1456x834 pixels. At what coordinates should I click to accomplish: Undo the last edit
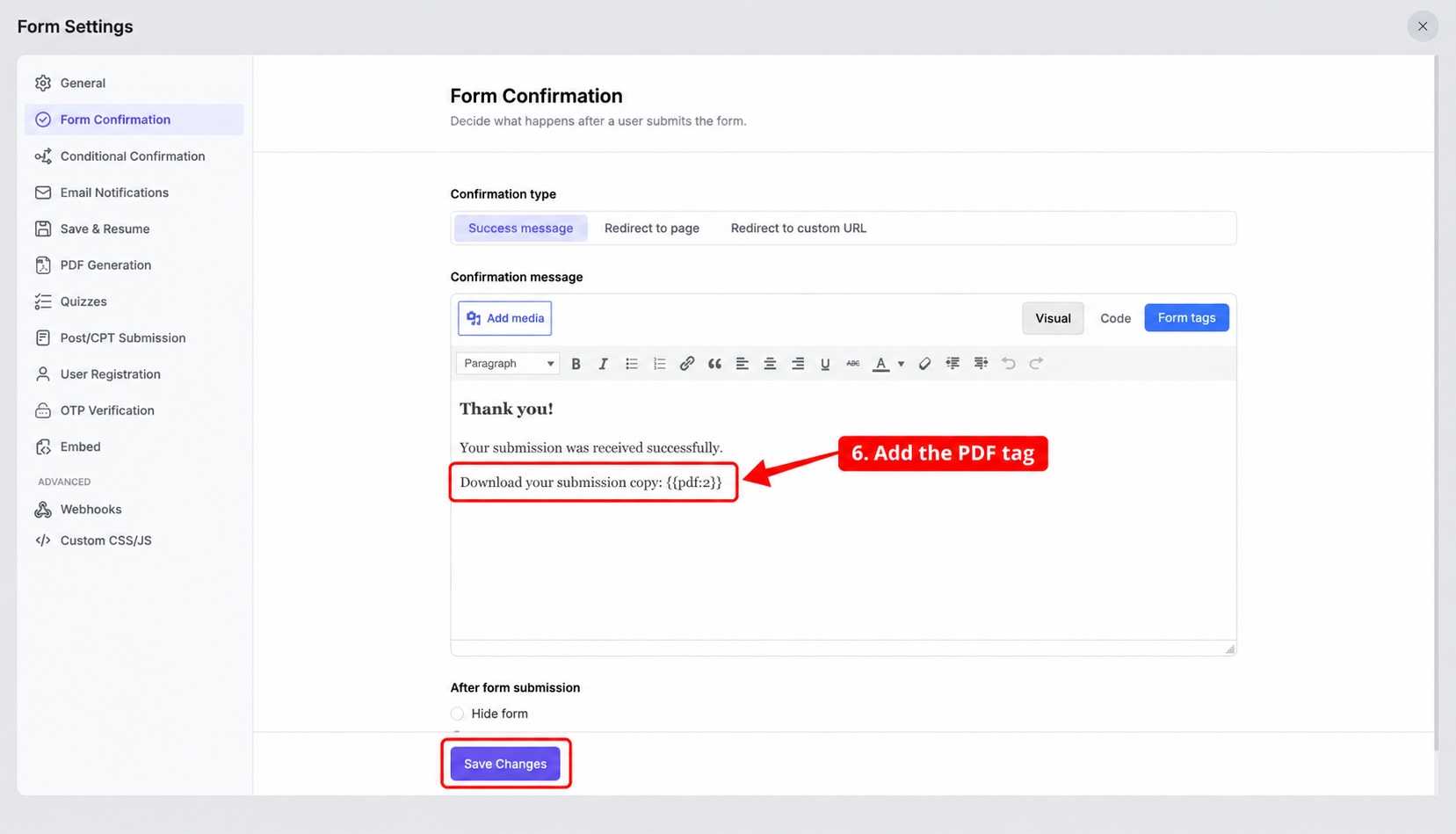click(x=1009, y=364)
